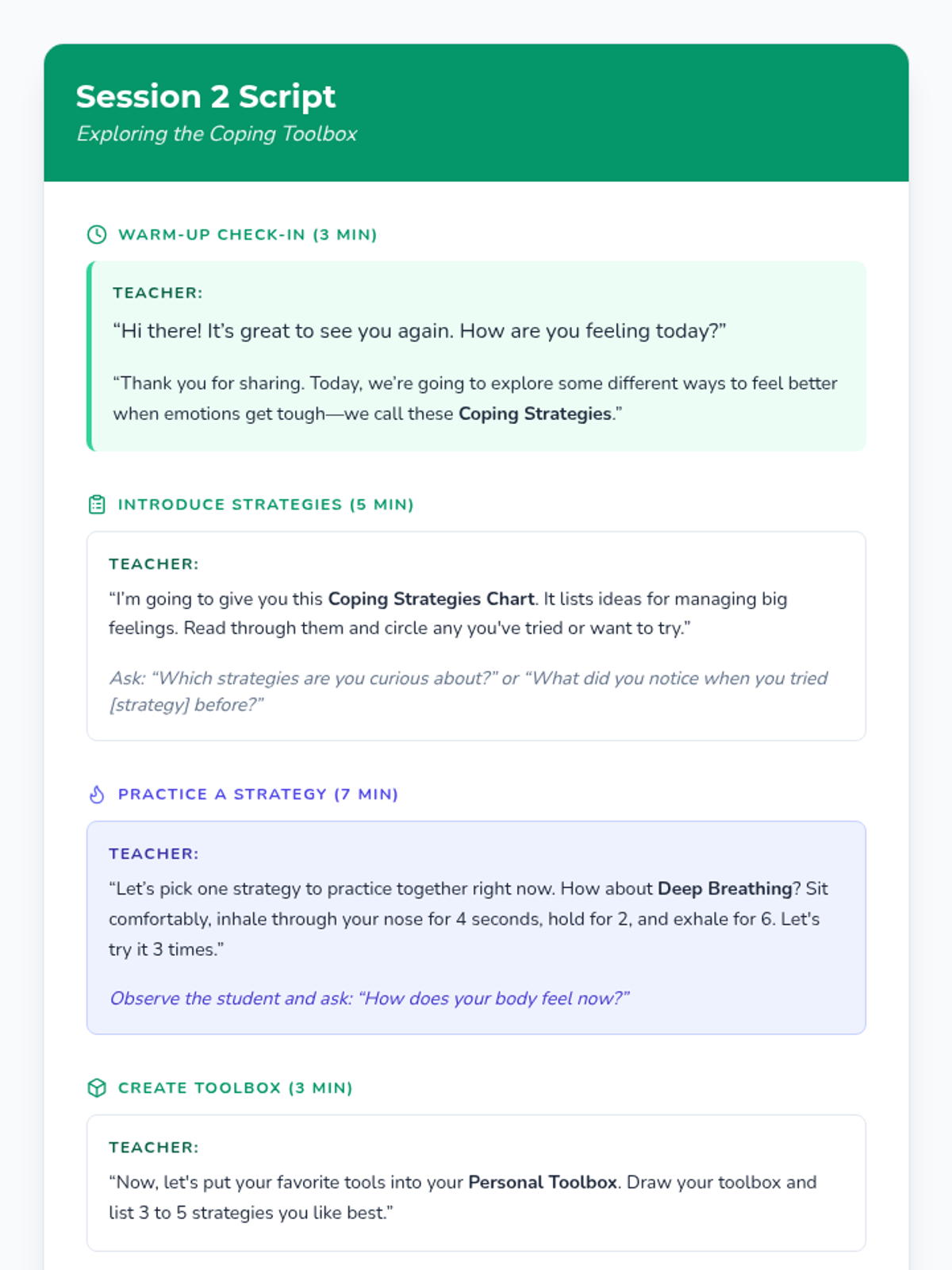
Task: Click the TEACHER label in the Introduce Strategies card
Action: pos(154,564)
